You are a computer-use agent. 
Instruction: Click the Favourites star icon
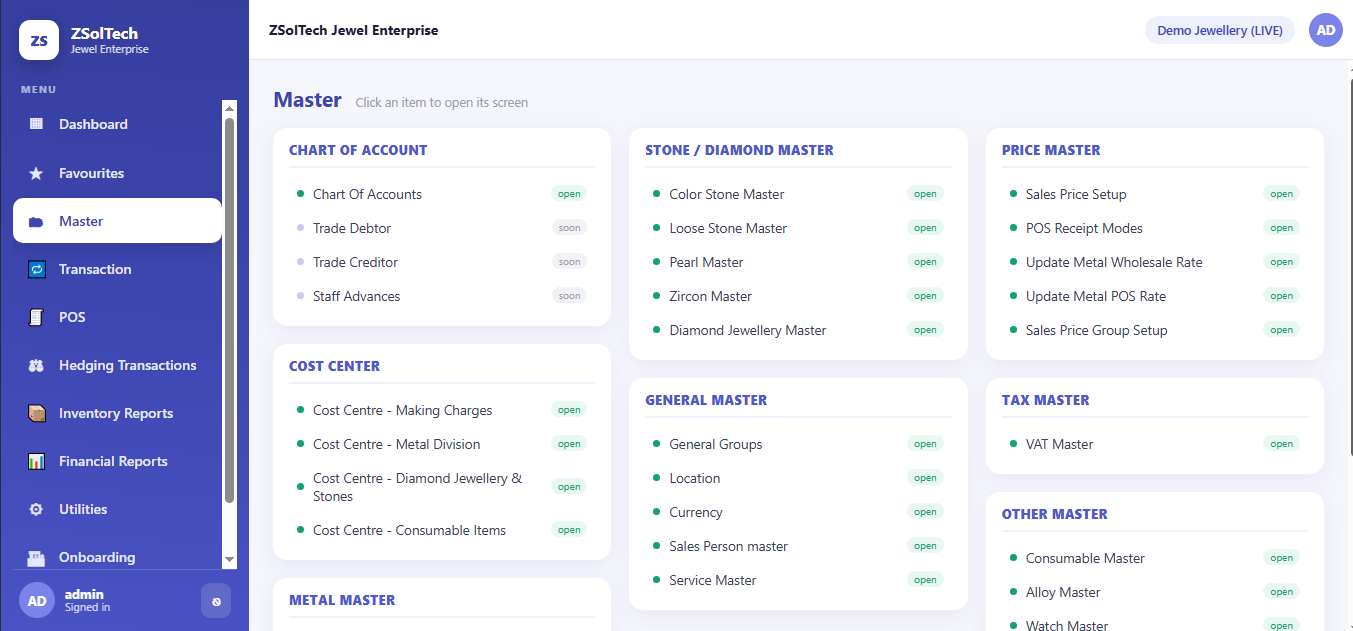pyautogui.click(x=37, y=173)
